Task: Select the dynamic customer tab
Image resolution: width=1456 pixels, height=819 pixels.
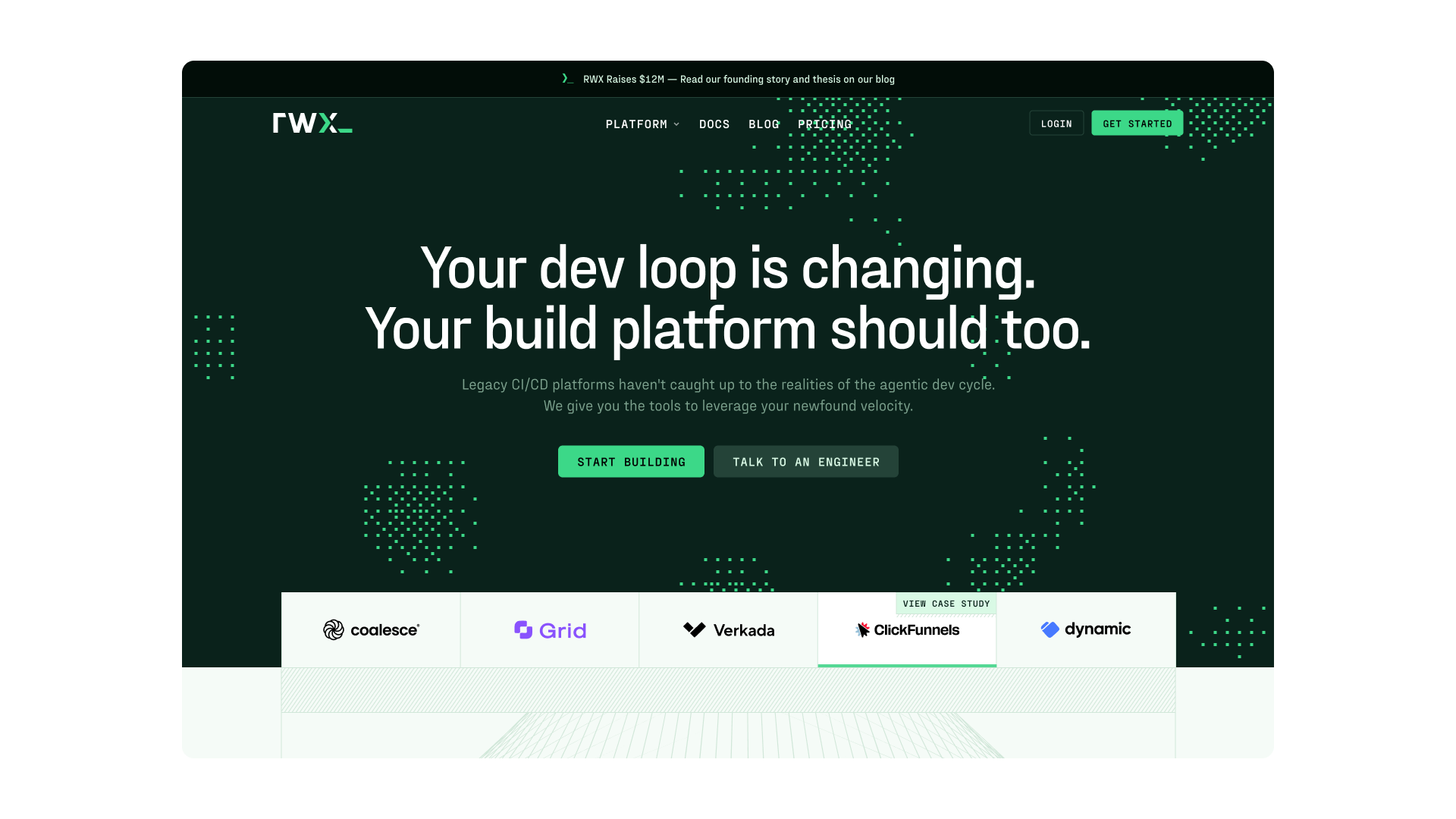Action: [x=1086, y=630]
